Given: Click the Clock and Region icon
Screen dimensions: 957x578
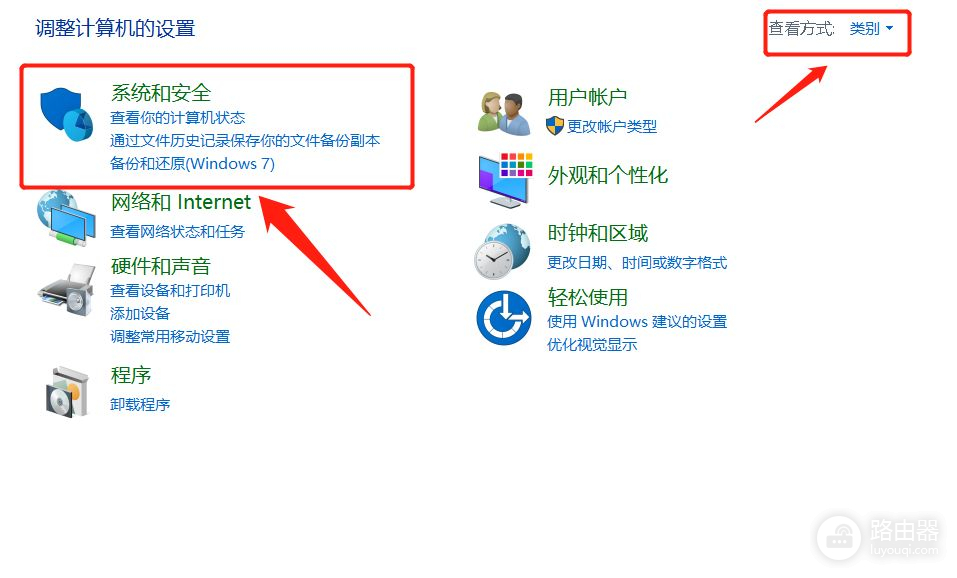Looking at the screenshot, I should tap(502, 251).
